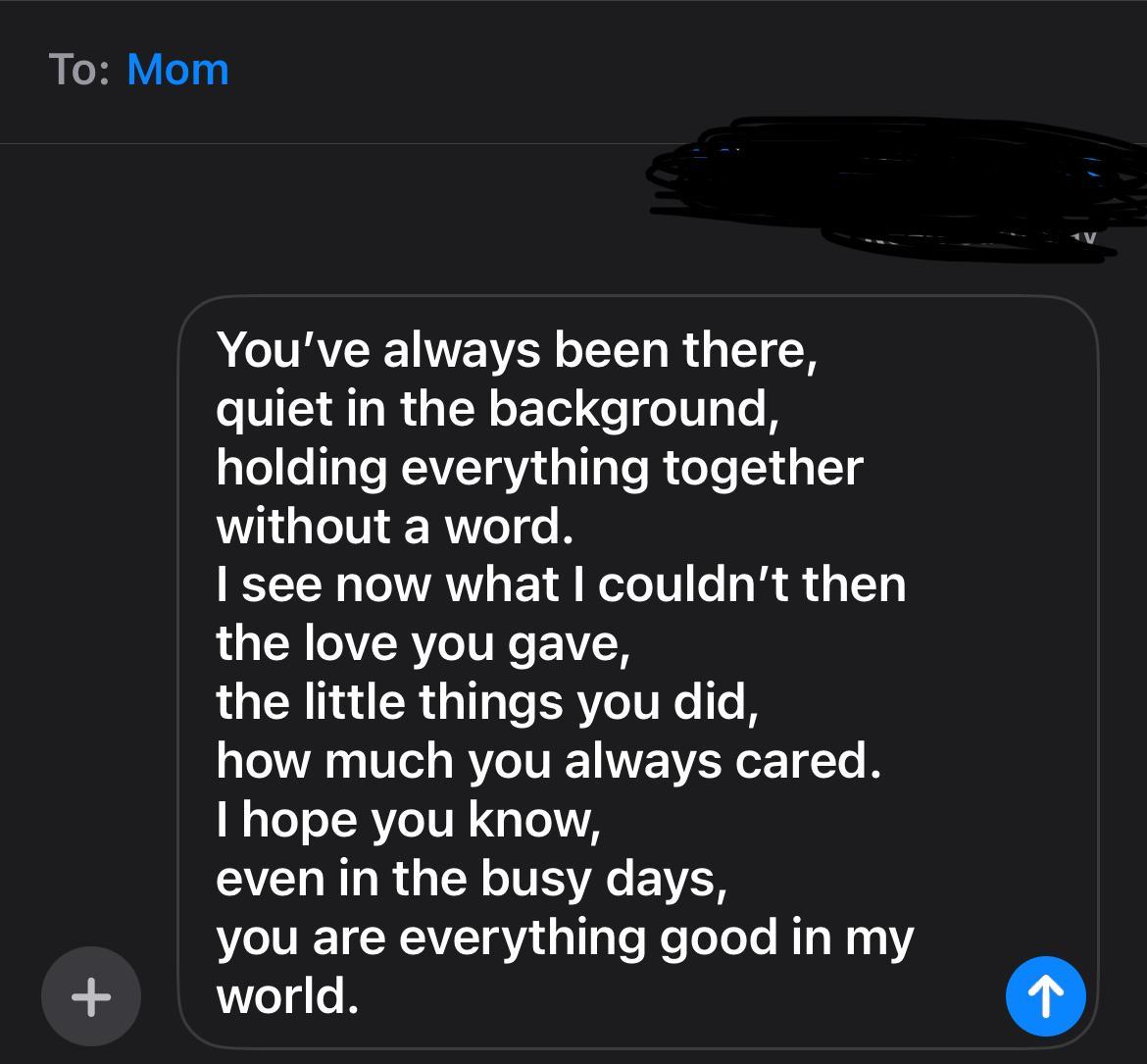Tap on "even in the busy days," line

coord(471,879)
